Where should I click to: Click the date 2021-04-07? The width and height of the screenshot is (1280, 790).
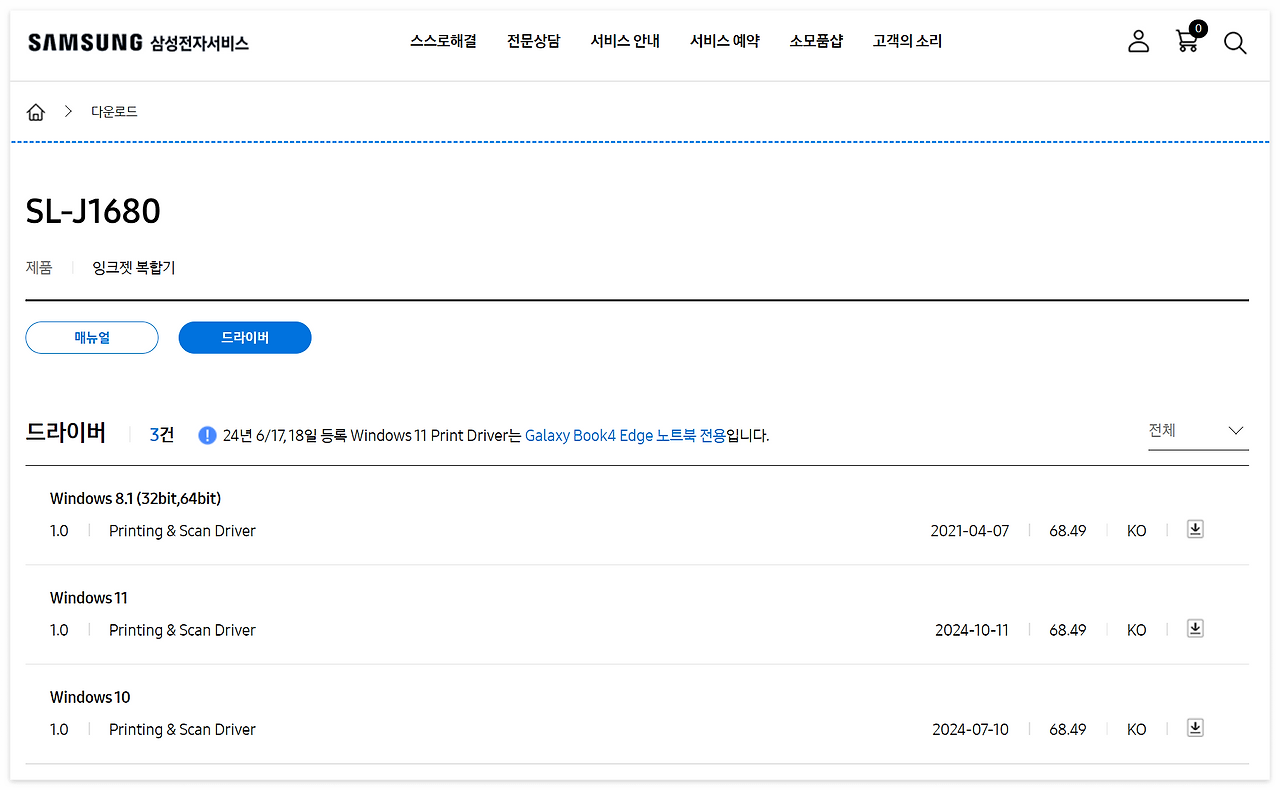pos(970,531)
